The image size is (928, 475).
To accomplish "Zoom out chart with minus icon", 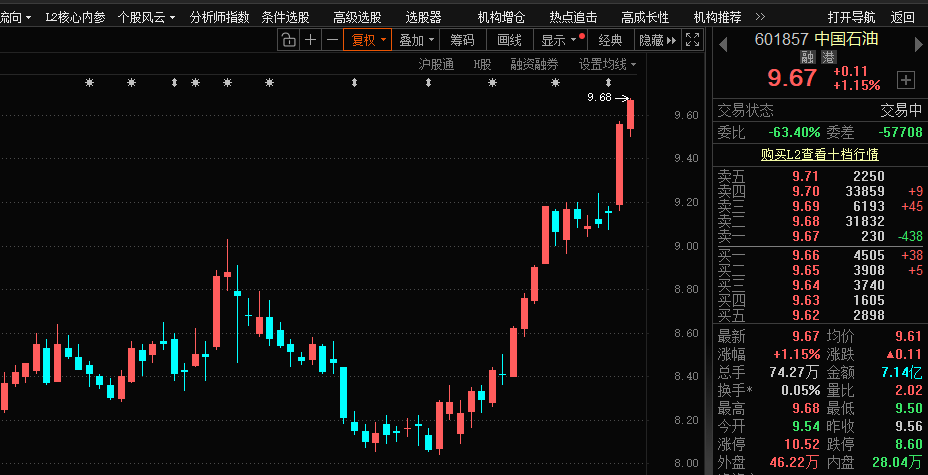I will click(x=331, y=40).
